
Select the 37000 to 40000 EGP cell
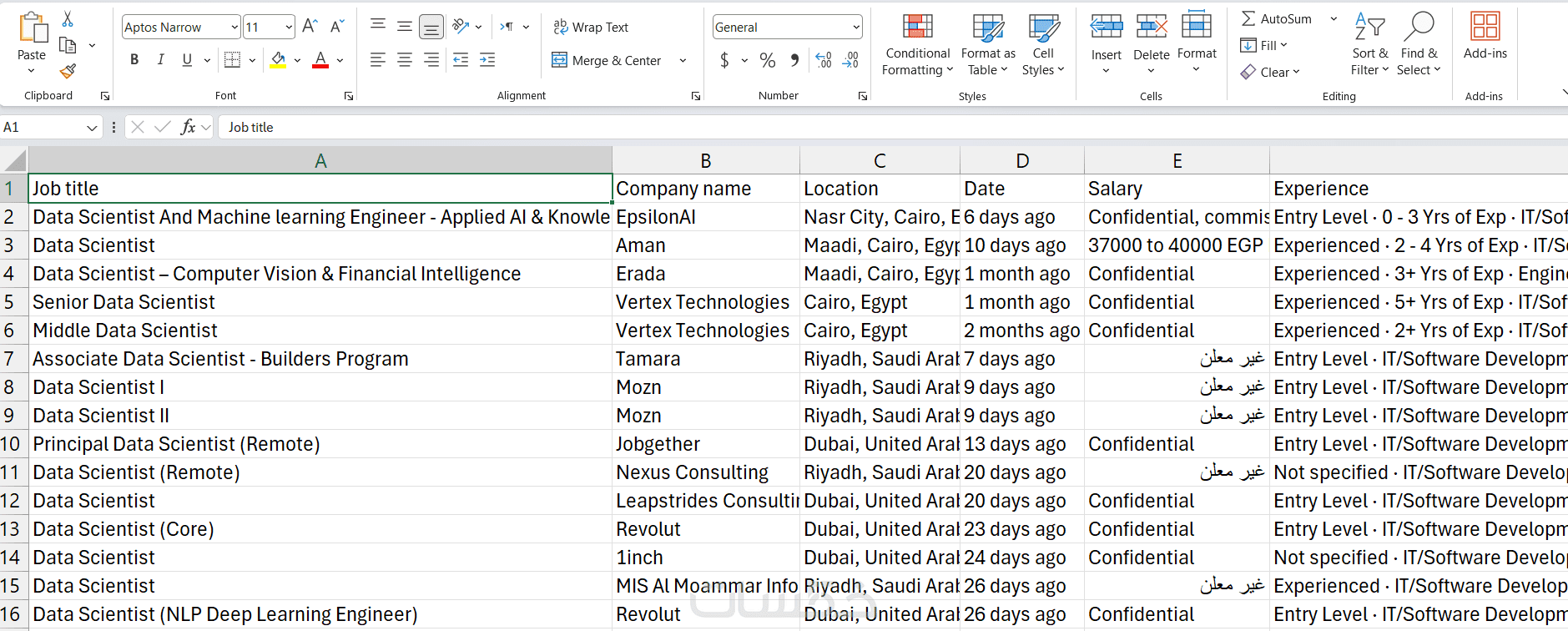[1177, 245]
